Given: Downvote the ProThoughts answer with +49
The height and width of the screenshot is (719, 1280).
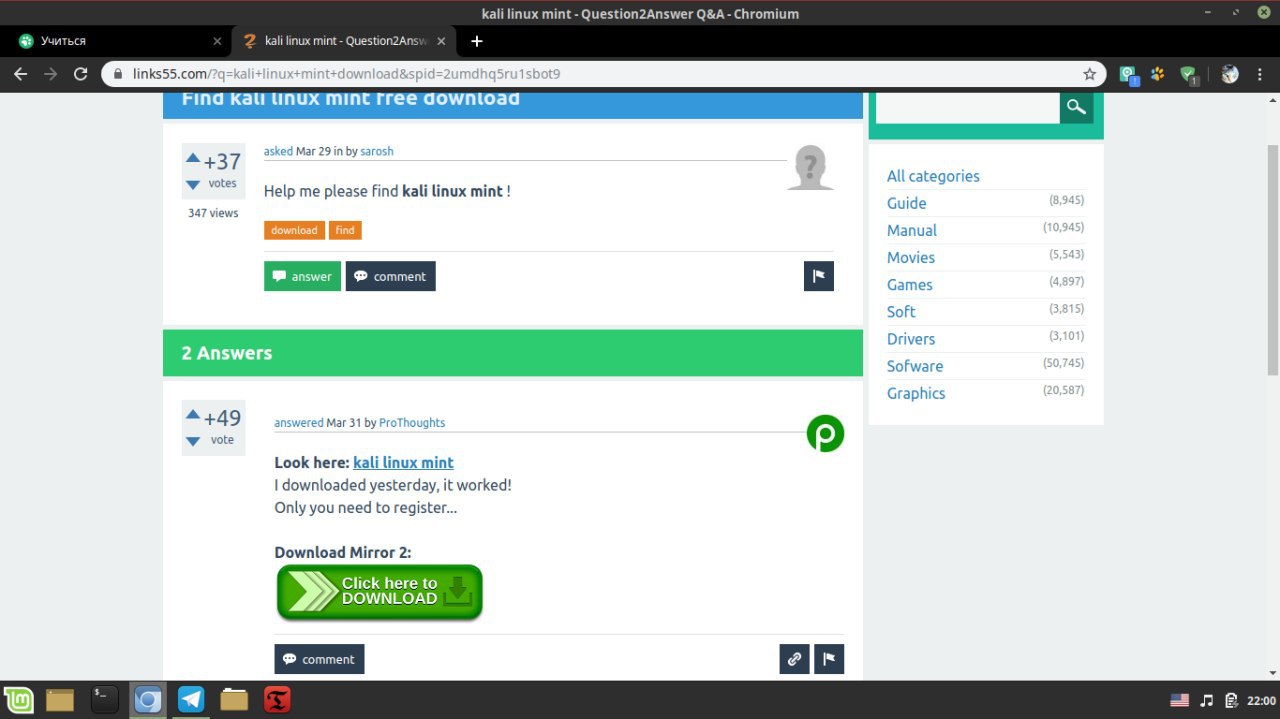Looking at the screenshot, I should (193, 441).
